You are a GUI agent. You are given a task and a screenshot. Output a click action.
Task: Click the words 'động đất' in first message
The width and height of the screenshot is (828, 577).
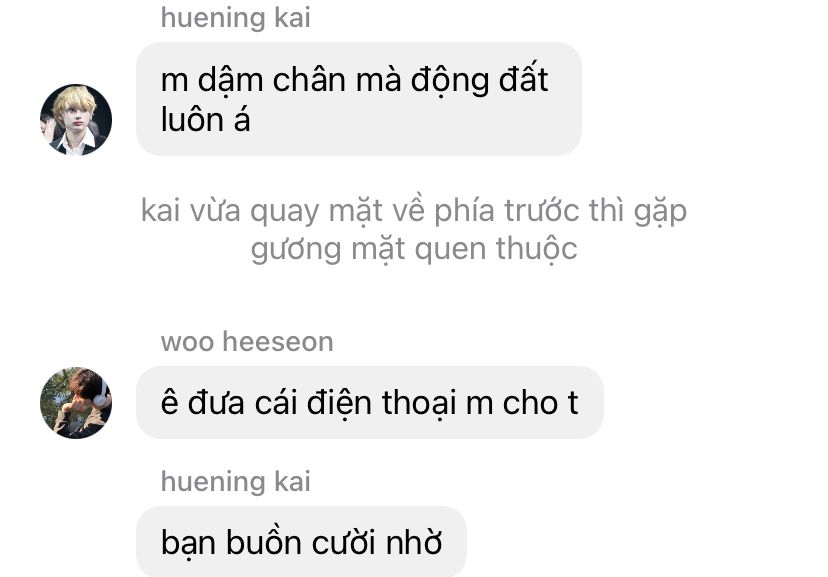(x=479, y=80)
